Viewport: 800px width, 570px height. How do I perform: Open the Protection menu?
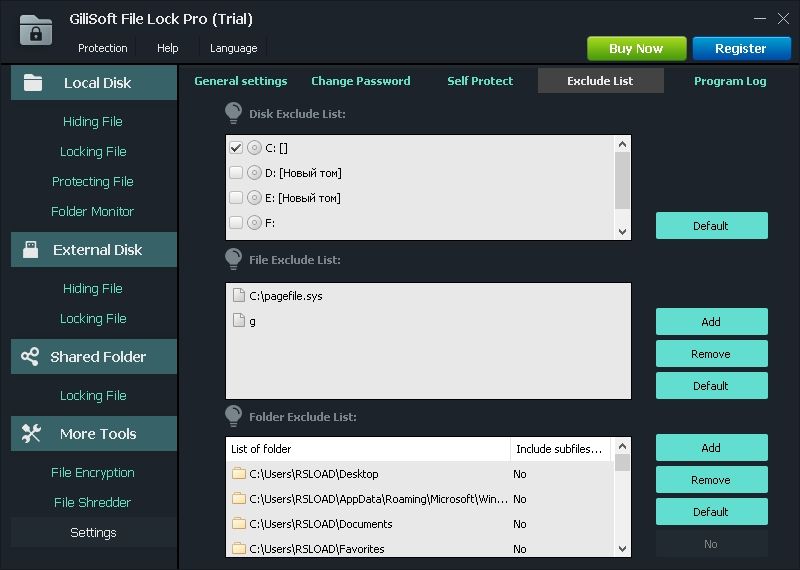pyautogui.click(x=103, y=48)
